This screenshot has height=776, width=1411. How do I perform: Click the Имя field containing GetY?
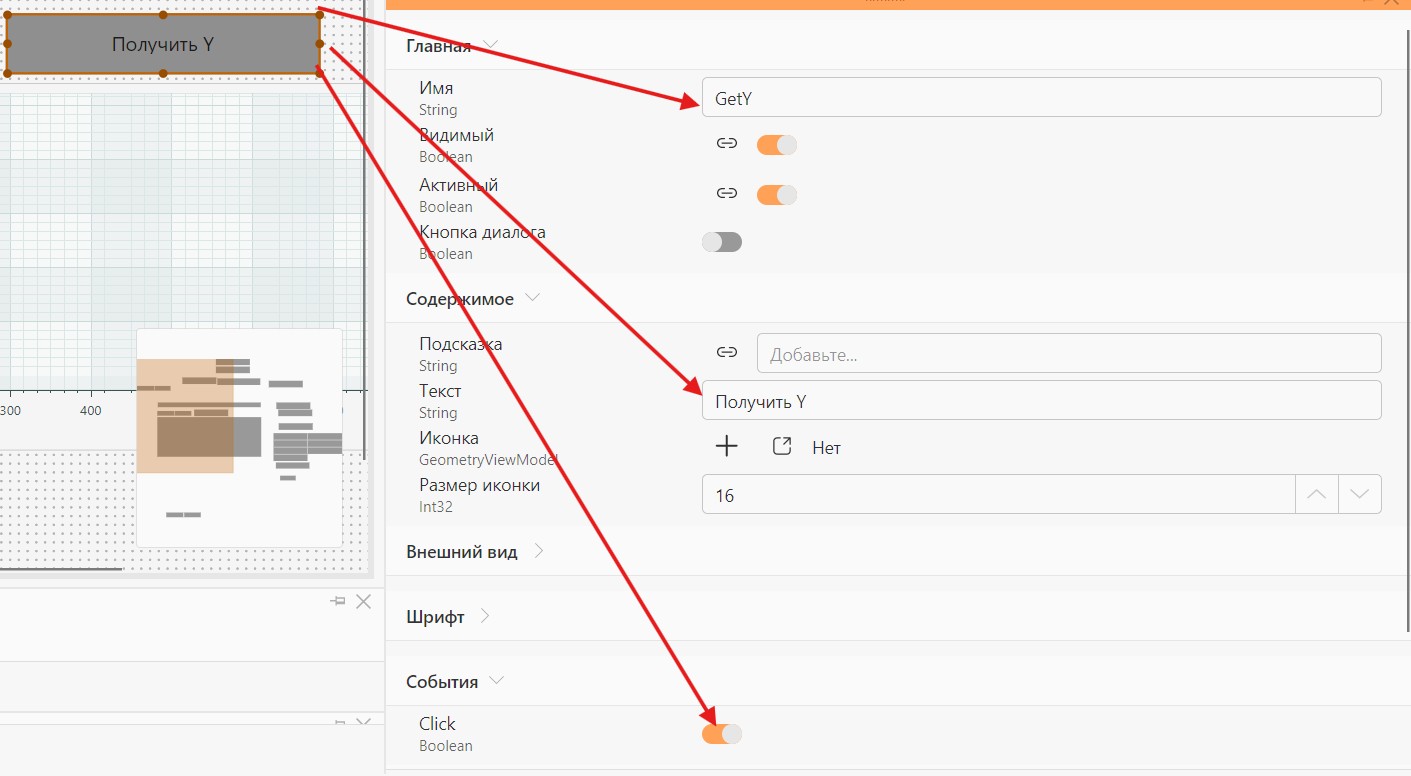(1042, 97)
